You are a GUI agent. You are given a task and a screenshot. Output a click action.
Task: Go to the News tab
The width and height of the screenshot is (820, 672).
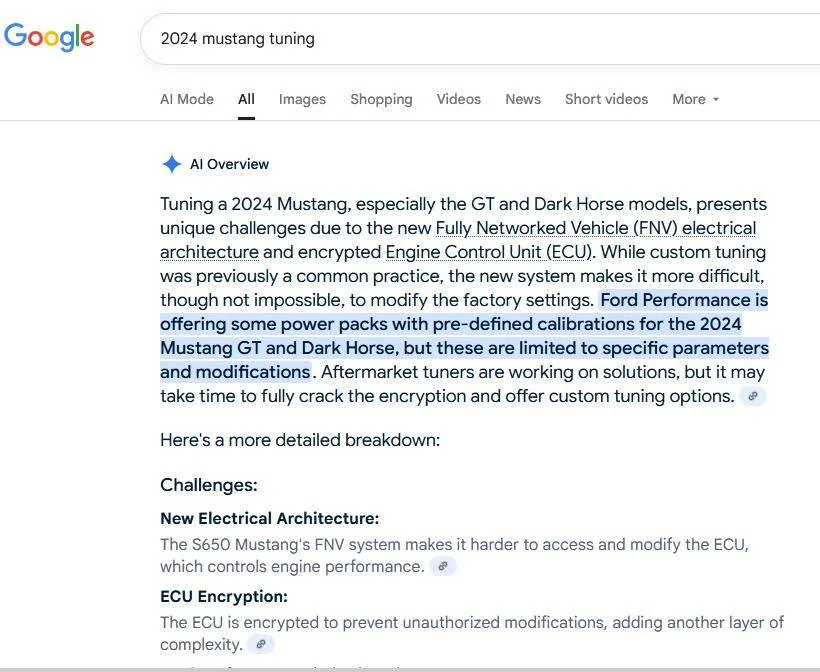tap(523, 99)
